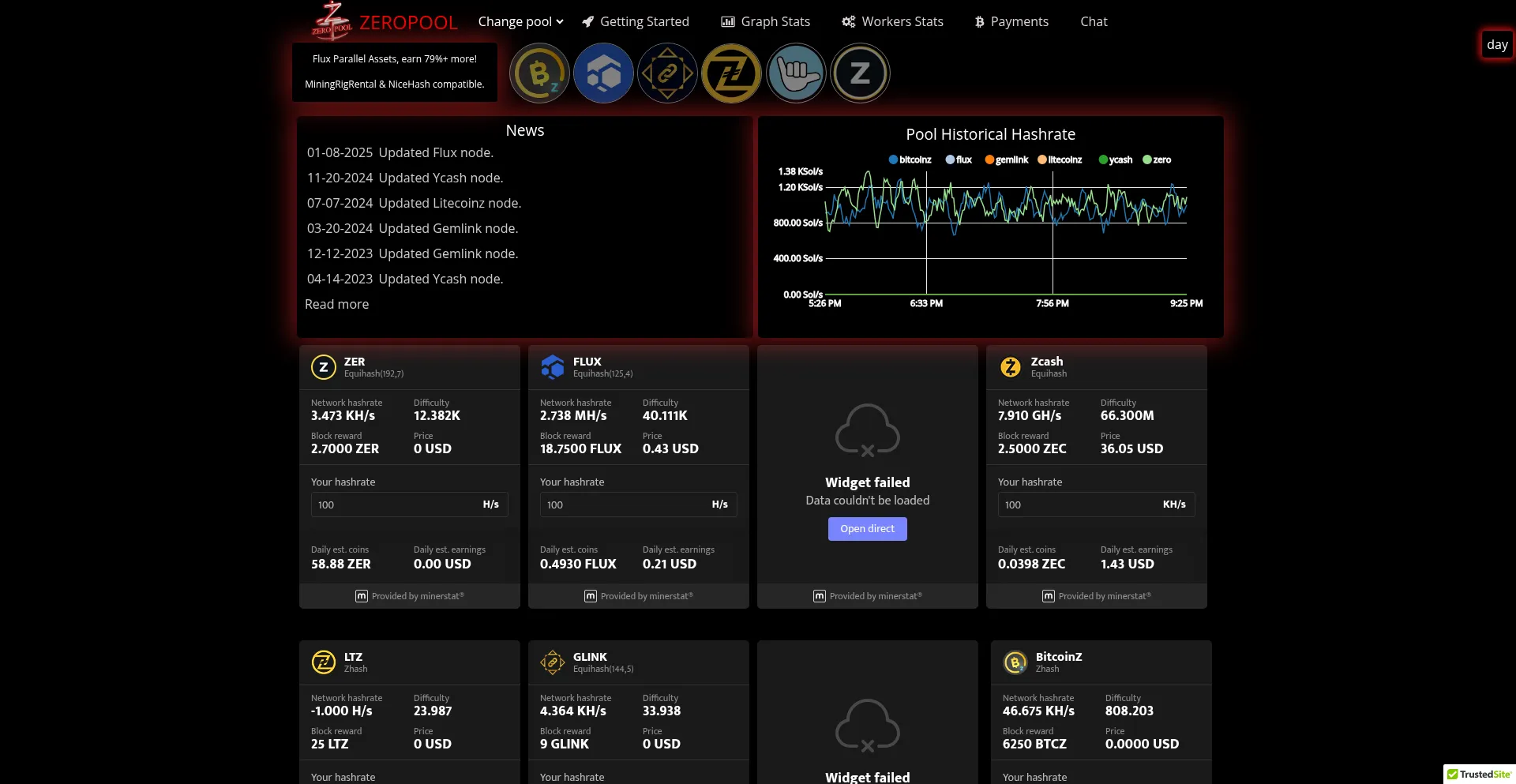Open the Gemlink pool icon
Screen dimensions: 1516x784
click(667, 73)
